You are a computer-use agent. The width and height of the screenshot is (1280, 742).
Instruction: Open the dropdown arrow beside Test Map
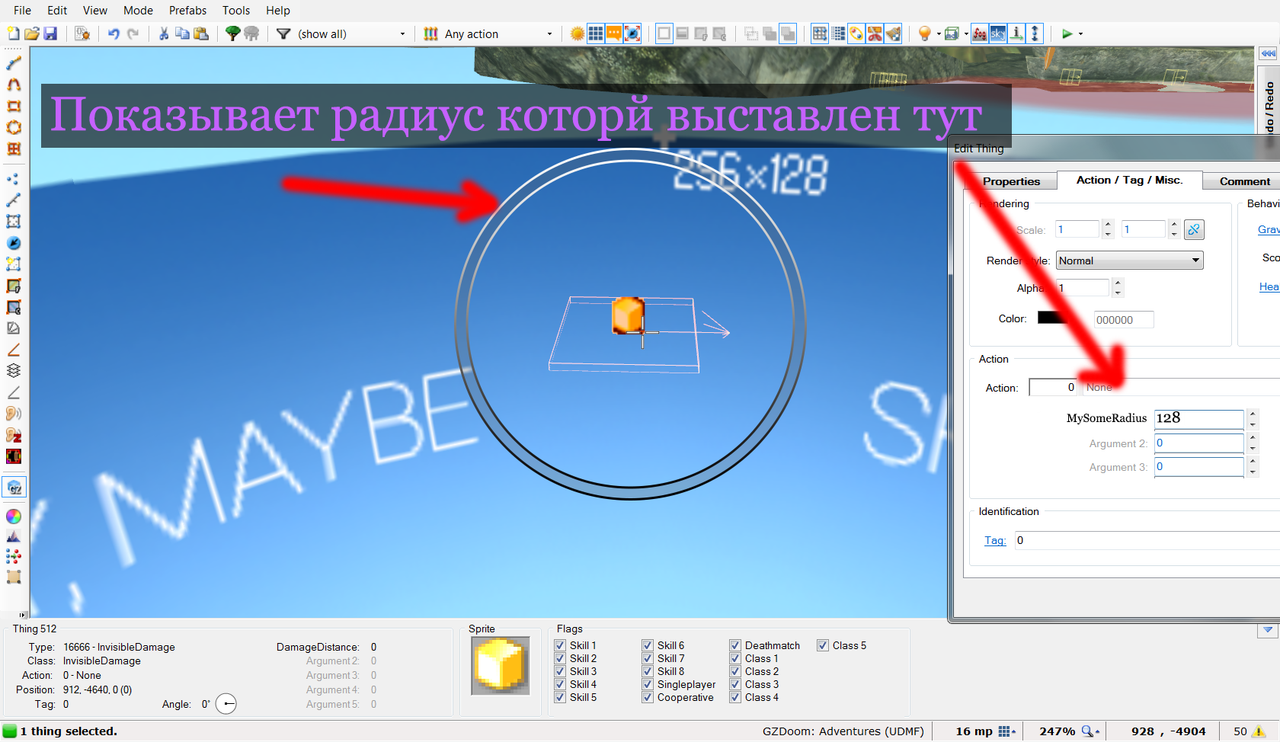tap(1080, 34)
